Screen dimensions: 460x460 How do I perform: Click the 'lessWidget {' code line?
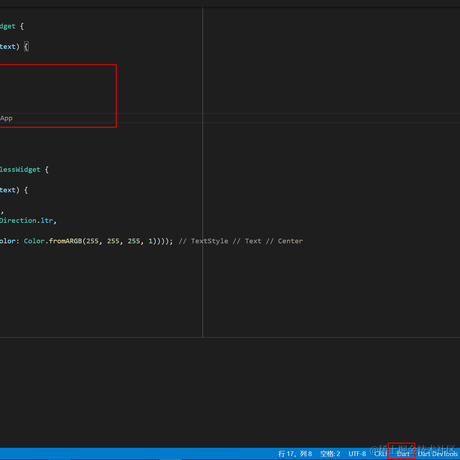(24, 170)
